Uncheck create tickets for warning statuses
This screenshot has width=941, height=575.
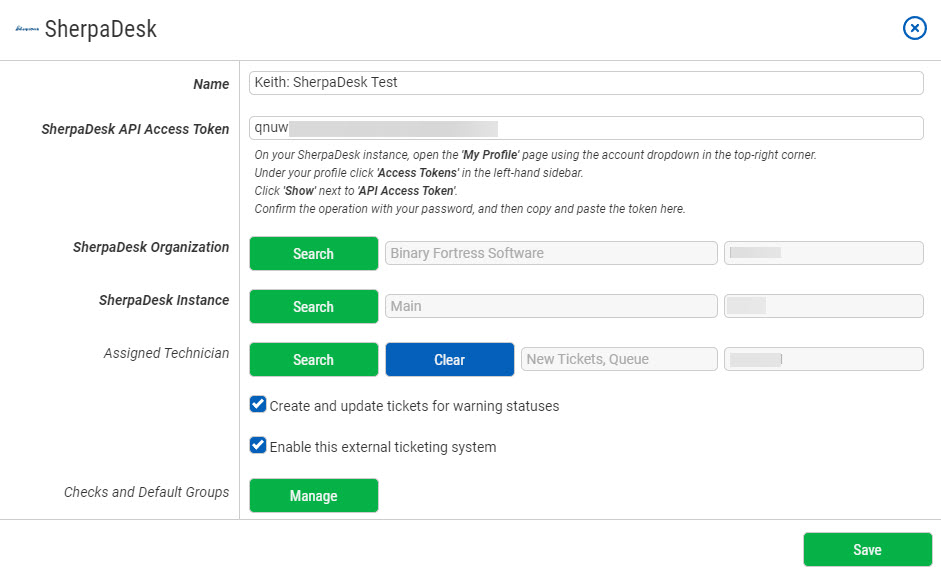click(x=258, y=405)
